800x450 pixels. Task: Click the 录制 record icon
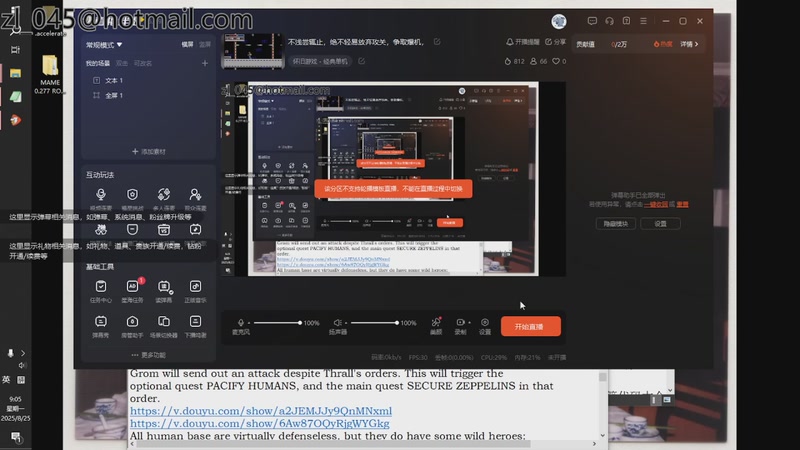(x=460, y=322)
